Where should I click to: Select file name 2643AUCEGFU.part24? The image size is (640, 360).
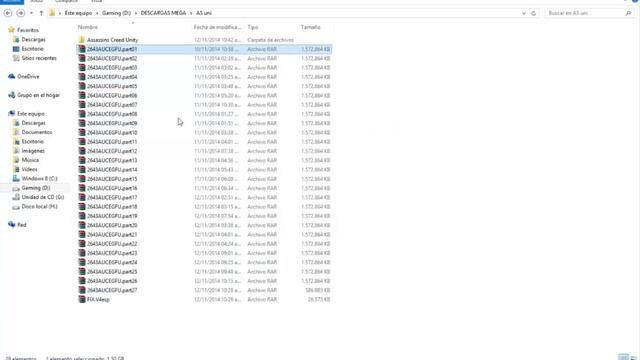coord(112,262)
